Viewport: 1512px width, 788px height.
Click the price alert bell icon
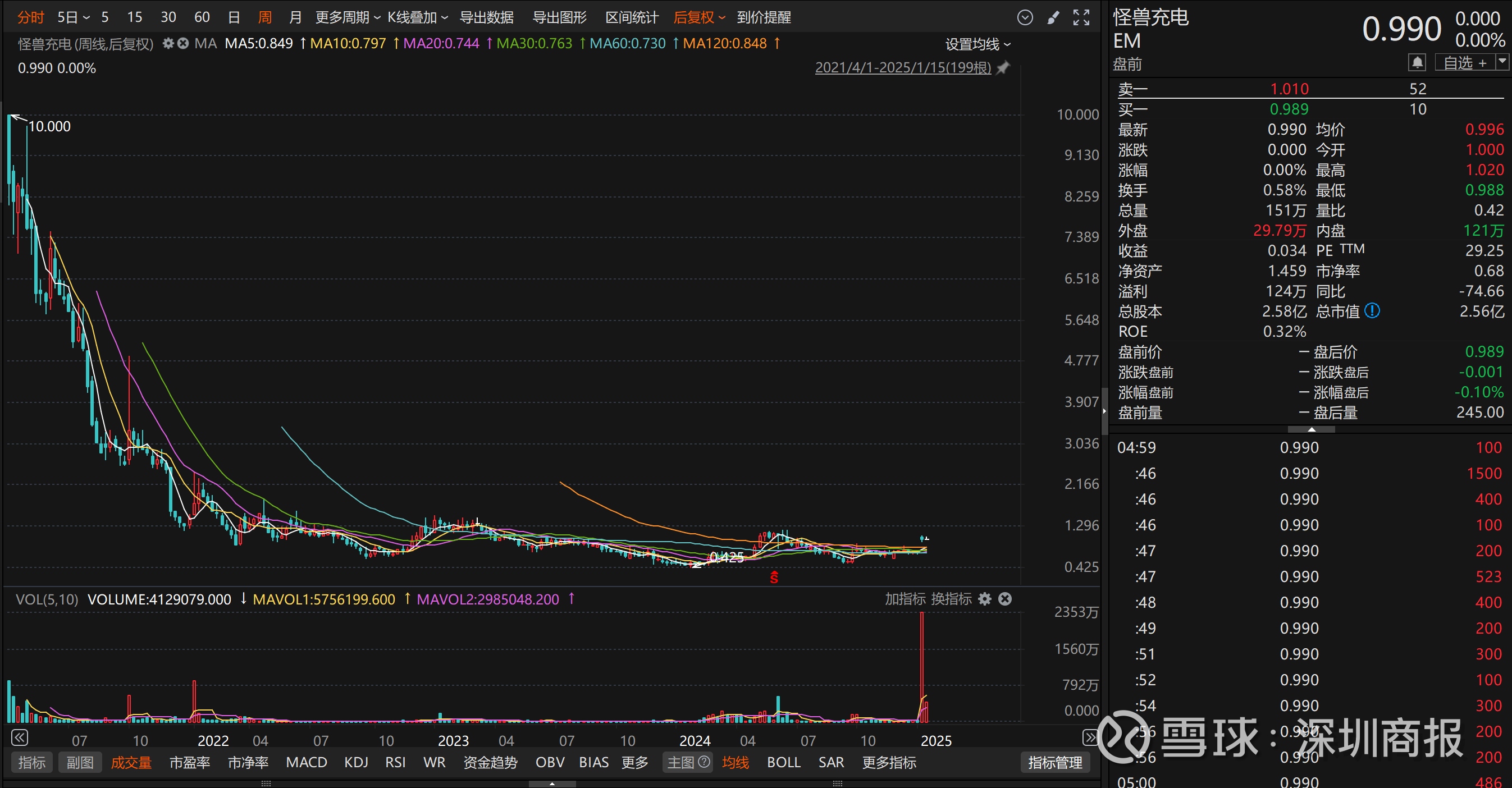click(x=1417, y=62)
